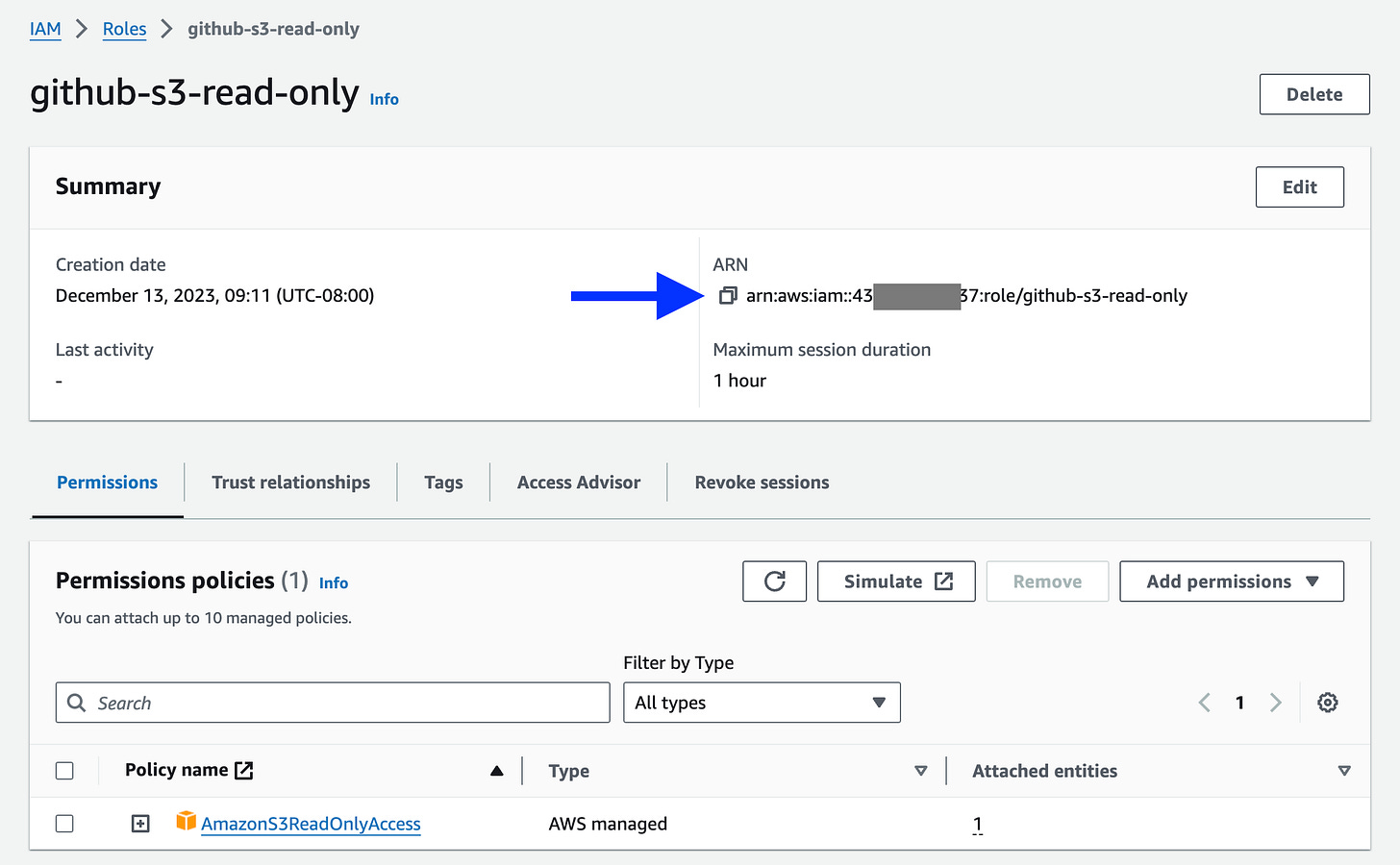Go to Roles in the breadcrumb
Viewport: 1400px width, 865px height.
tap(125, 29)
